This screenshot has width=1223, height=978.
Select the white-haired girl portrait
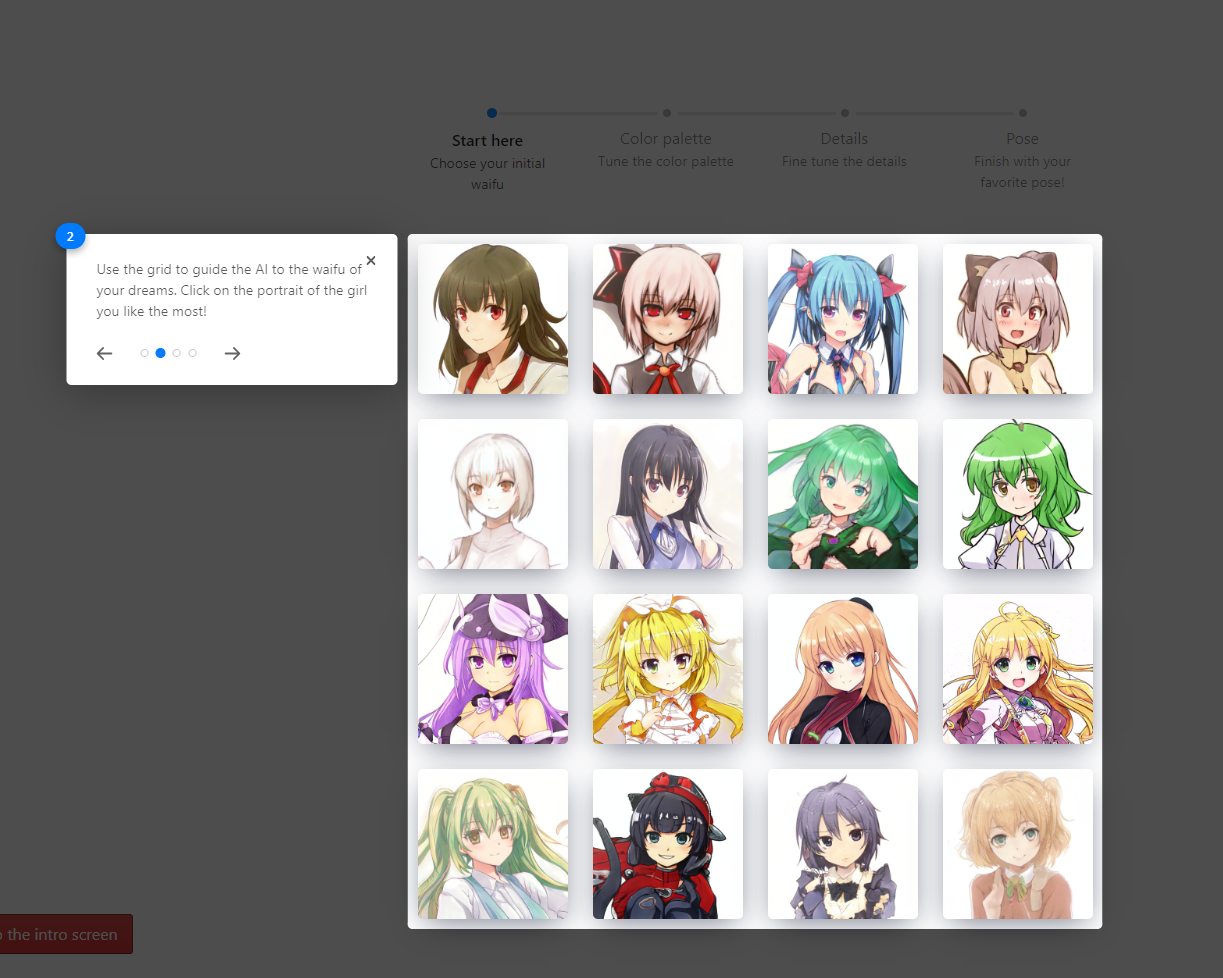493,494
